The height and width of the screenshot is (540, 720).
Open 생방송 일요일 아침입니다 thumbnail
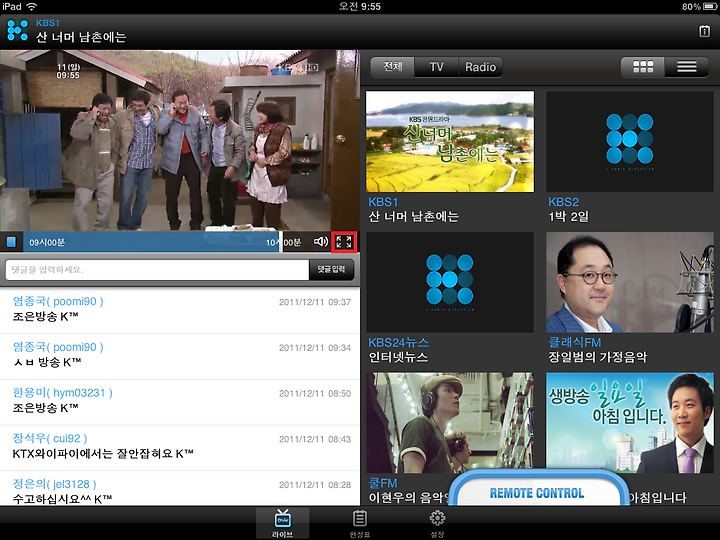coord(630,423)
